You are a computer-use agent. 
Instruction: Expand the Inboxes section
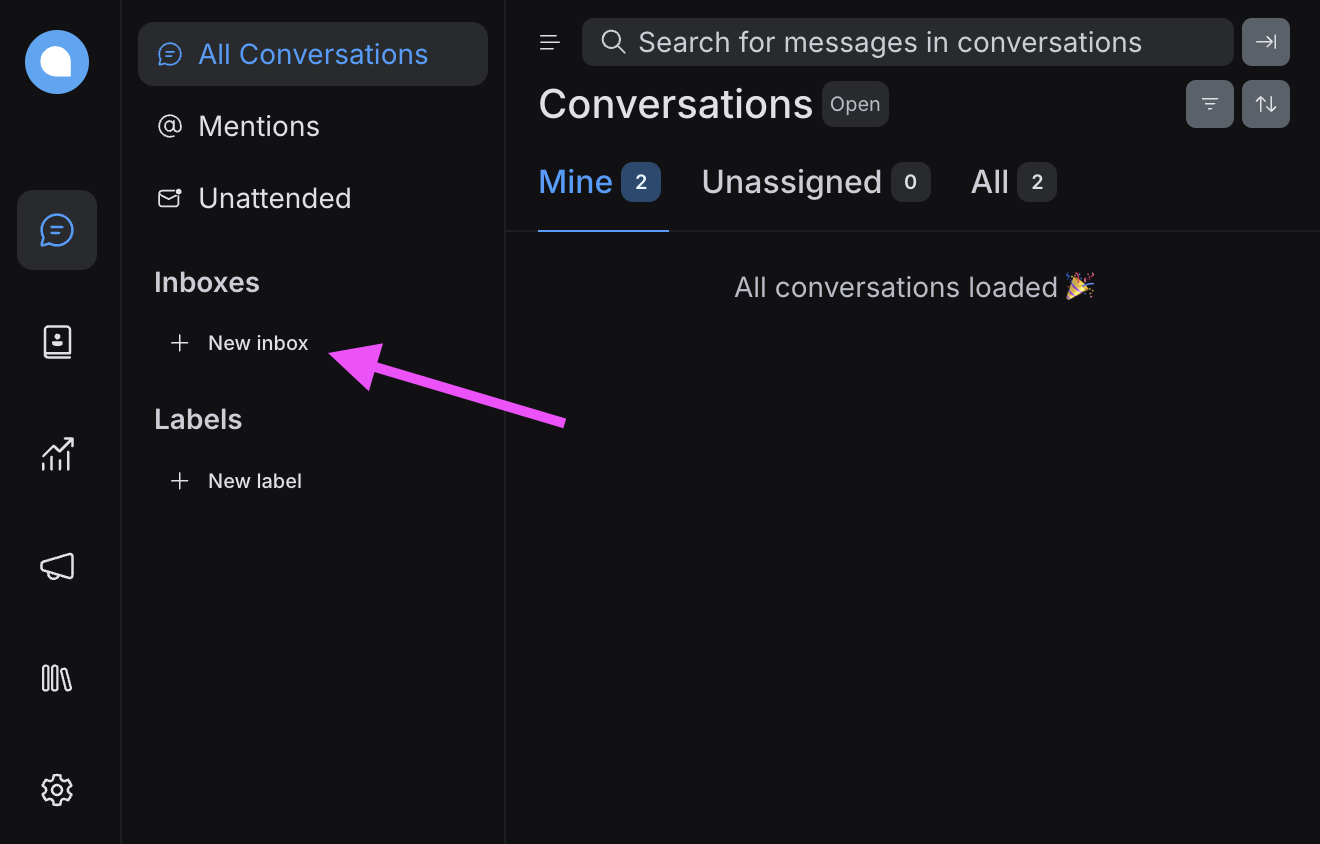(207, 281)
